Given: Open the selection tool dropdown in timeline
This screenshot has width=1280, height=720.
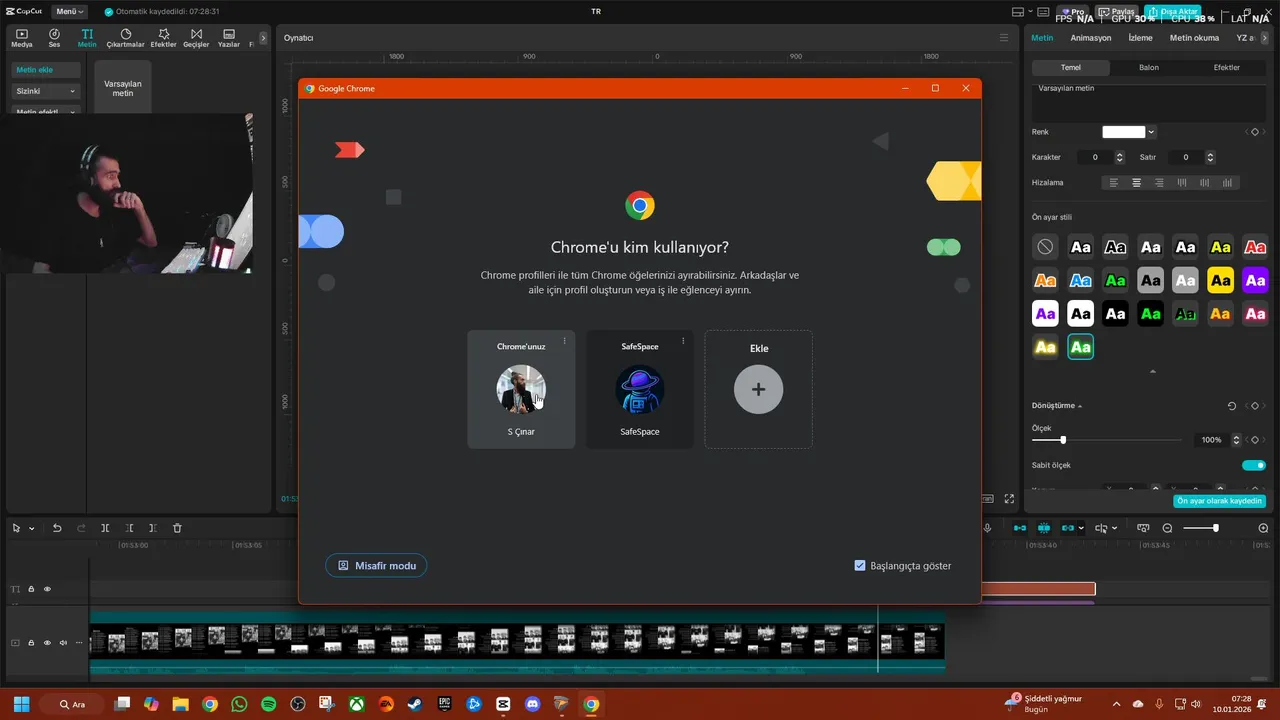Looking at the screenshot, I should [x=32, y=528].
